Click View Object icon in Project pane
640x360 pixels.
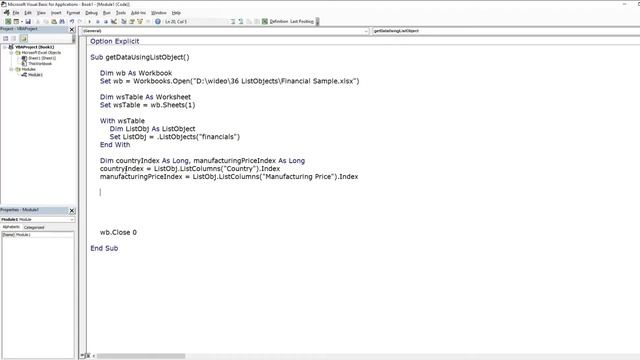pyautogui.click(x=14, y=38)
